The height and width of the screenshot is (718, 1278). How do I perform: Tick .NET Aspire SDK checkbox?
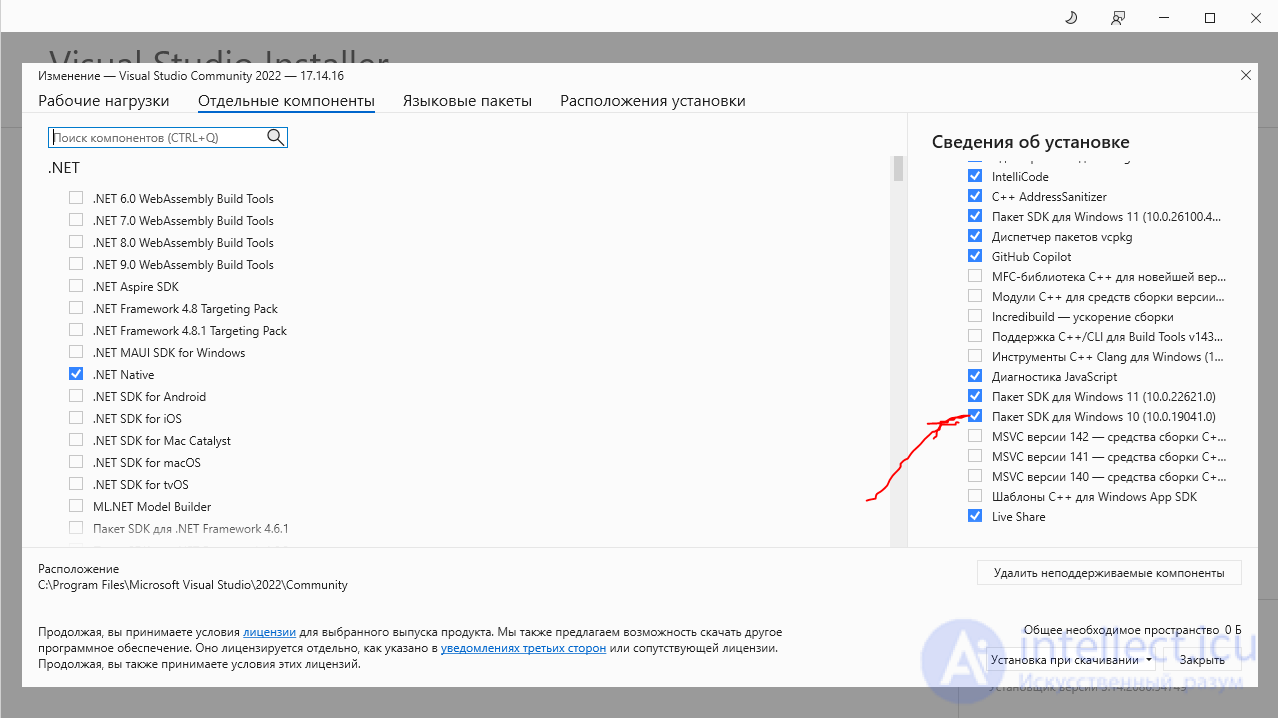(76, 286)
